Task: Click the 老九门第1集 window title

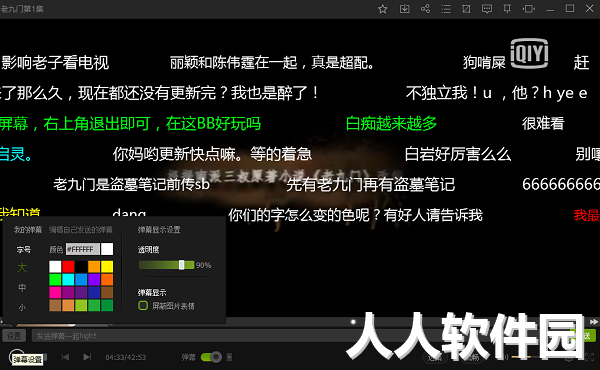Action: (x=22, y=9)
